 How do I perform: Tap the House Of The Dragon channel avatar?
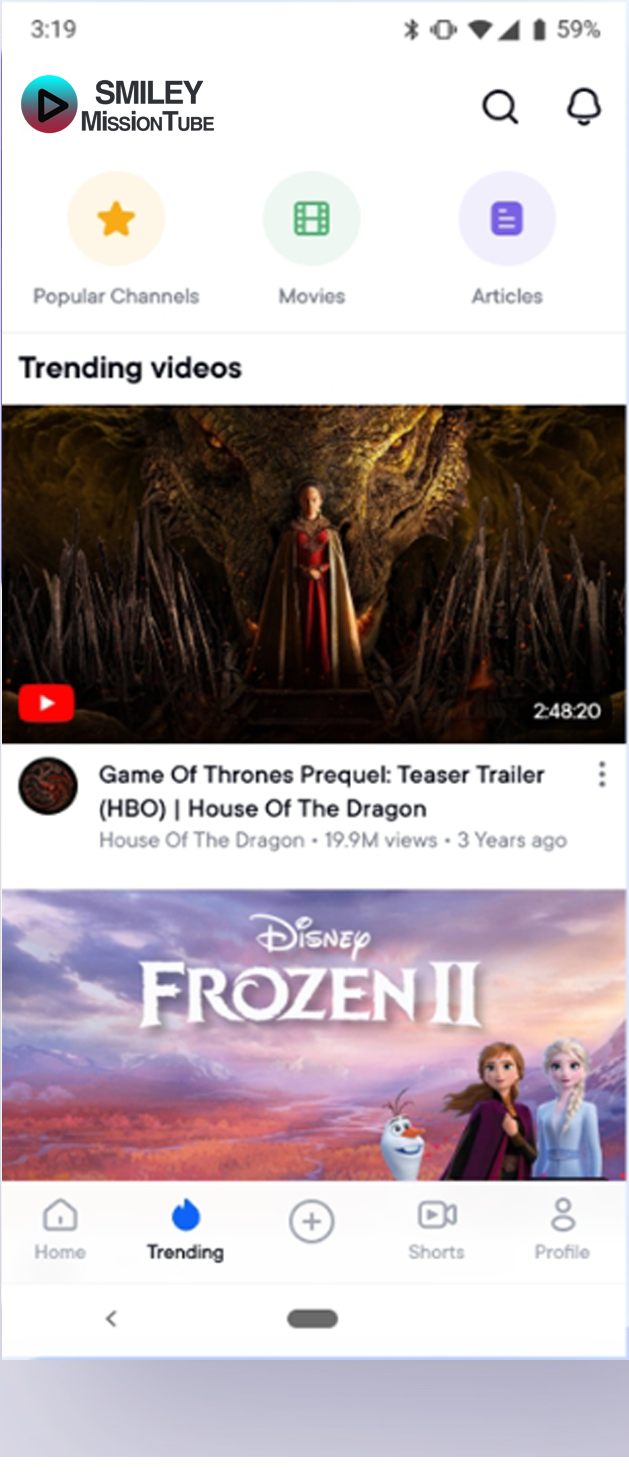tap(48, 786)
